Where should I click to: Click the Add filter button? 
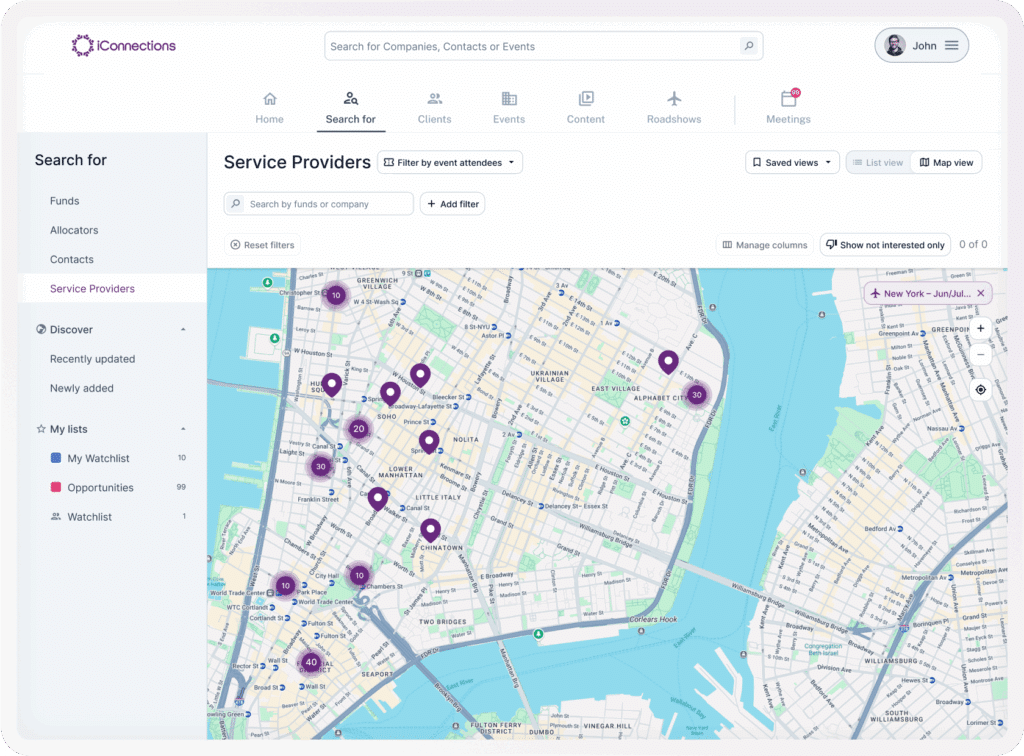pyautogui.click(x=452, y=204)
